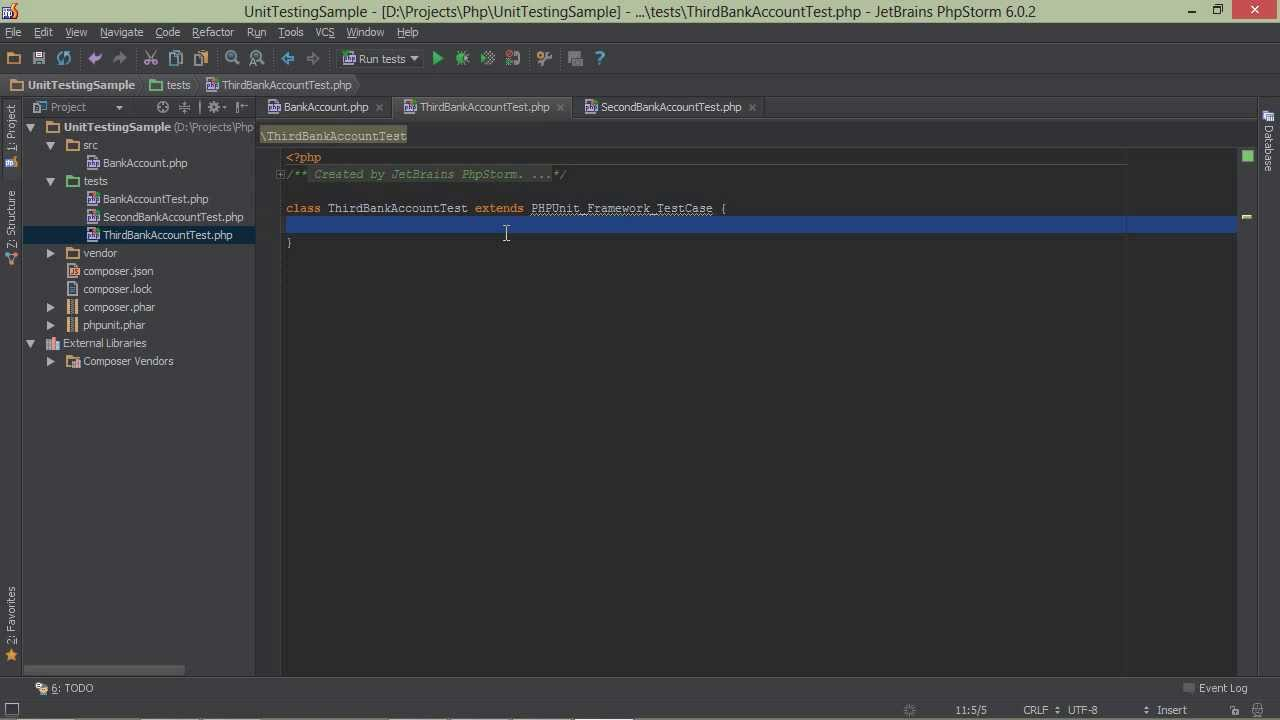This screenshot has height=720, width=1280.
Task: Click the Redo arrow in toolbar
Action: click(x=120, y=59)
